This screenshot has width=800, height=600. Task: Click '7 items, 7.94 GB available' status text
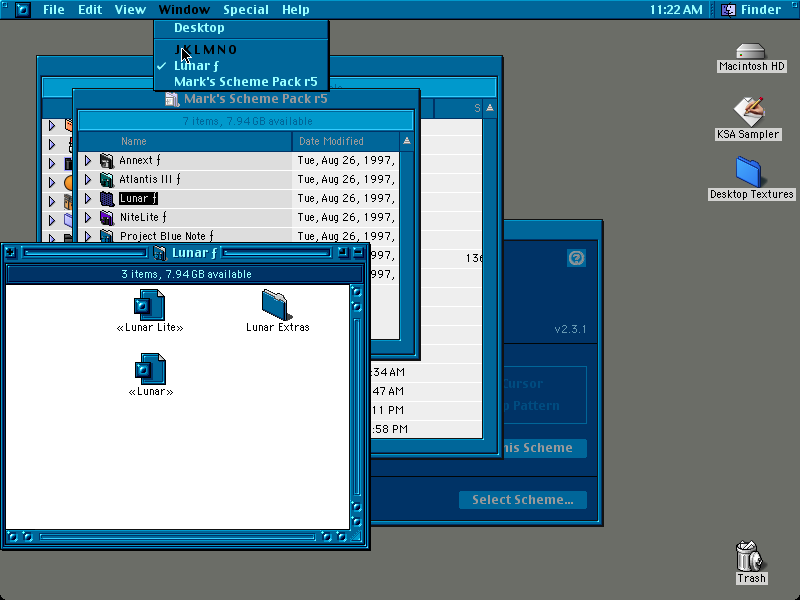[x=247, y=121]
